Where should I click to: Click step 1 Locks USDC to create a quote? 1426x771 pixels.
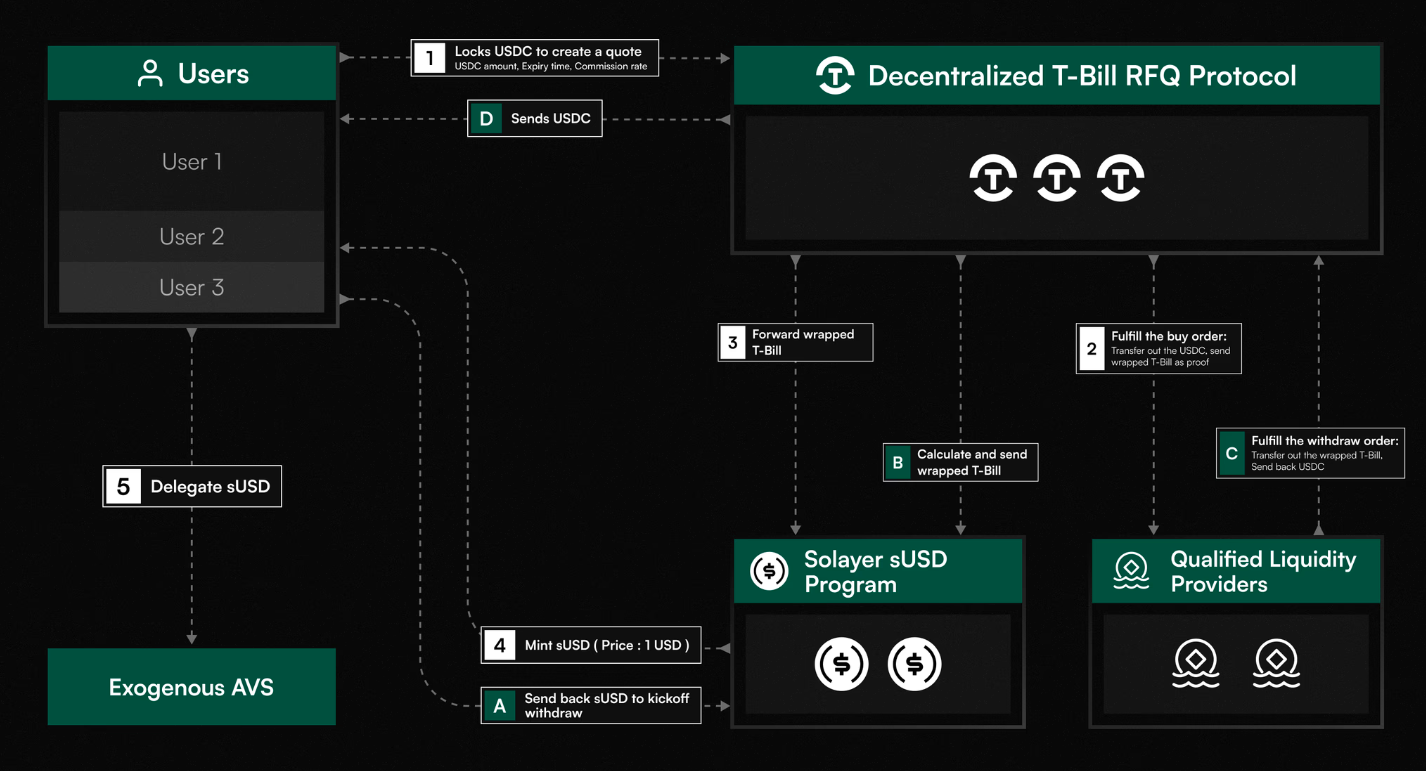(x=534, y=57)
